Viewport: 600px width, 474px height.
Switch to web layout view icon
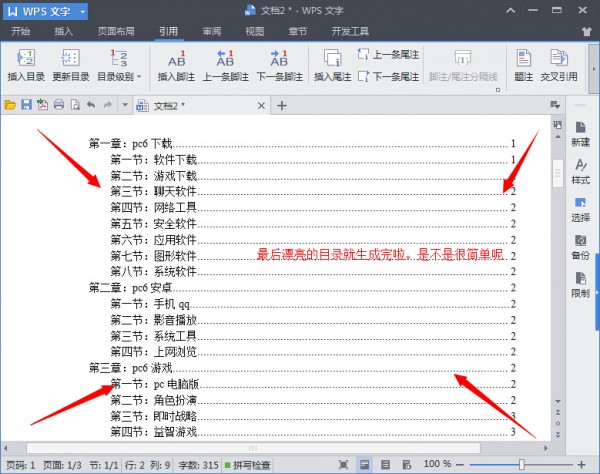(x=406, y=465)
